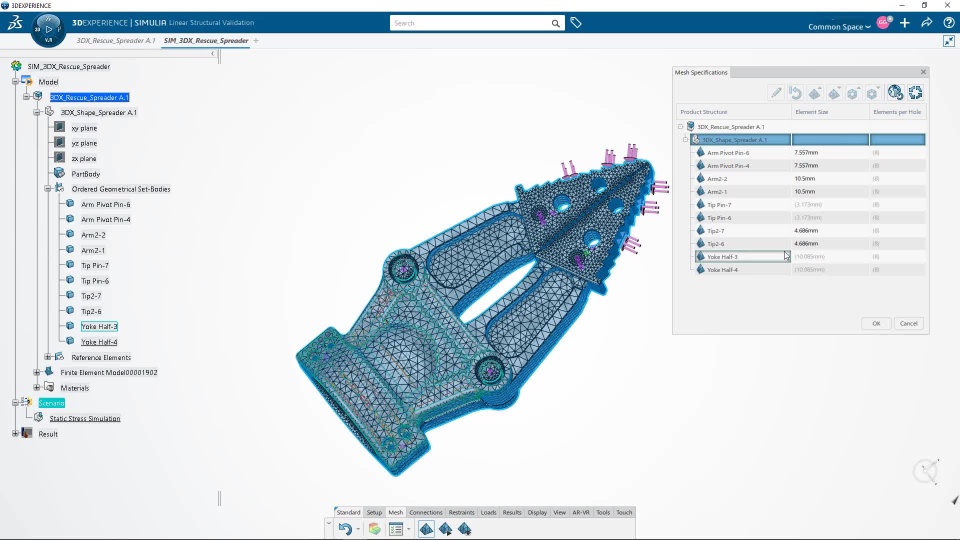960x540 pixels.
Task: Switch to the Results tab
Action: [x=512, y=512]
